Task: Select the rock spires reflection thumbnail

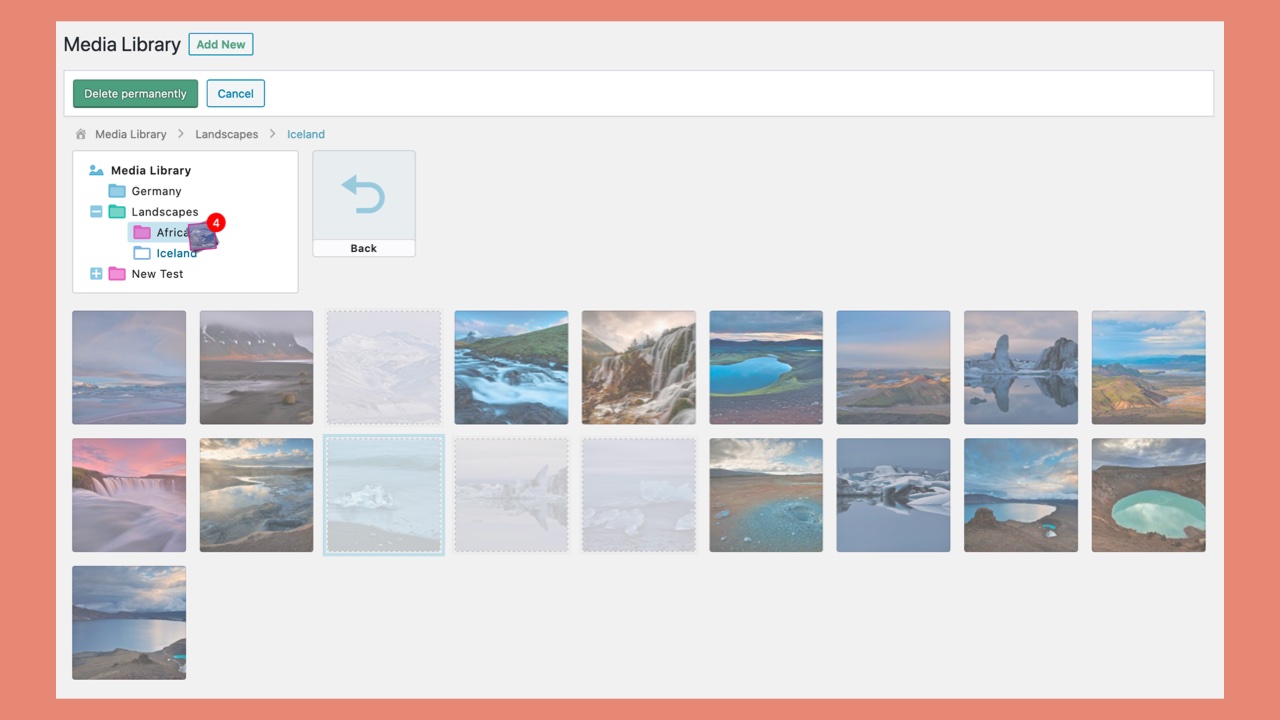Action: tap(1021, 368)
